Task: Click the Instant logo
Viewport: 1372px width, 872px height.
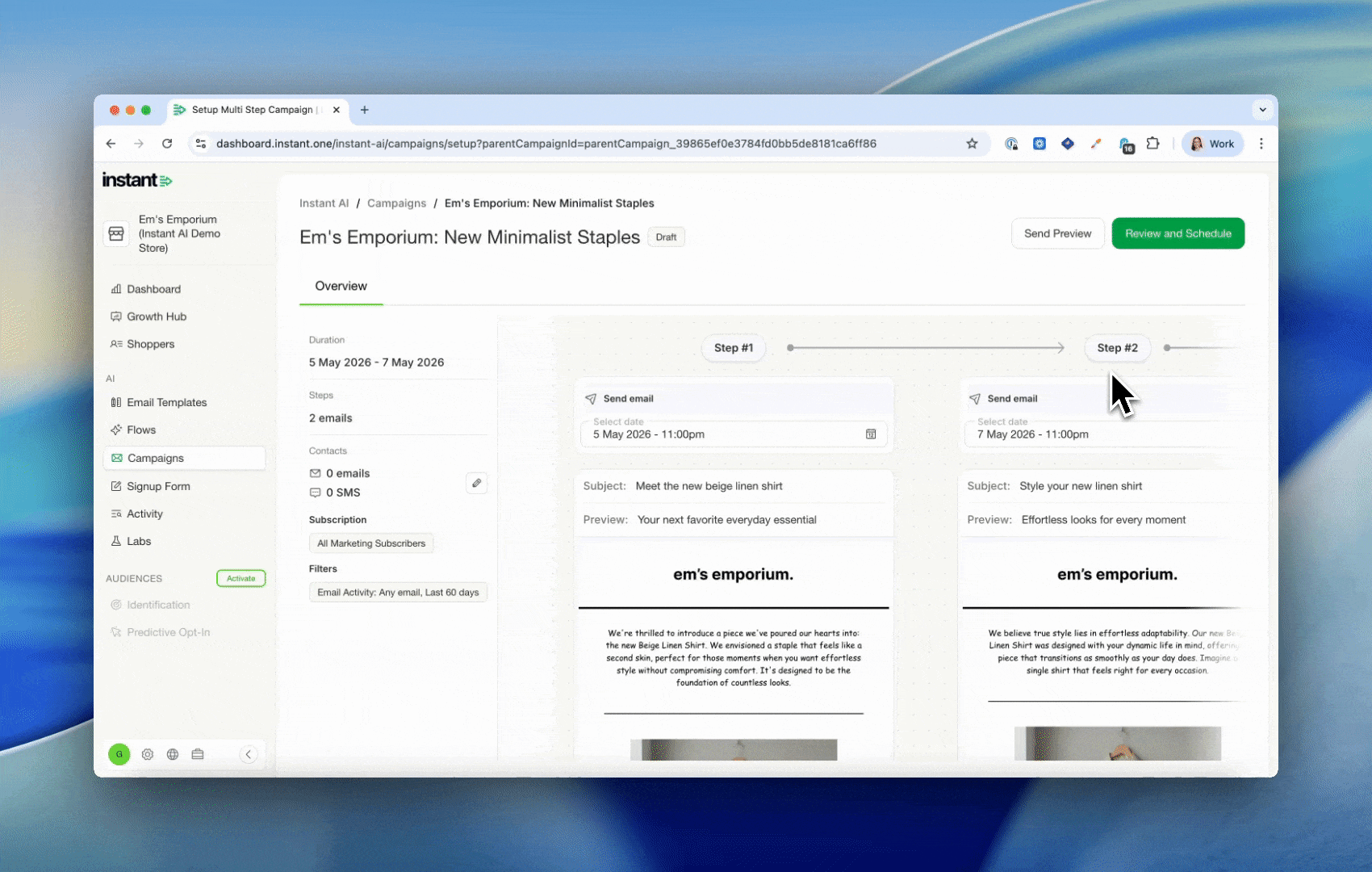Action: pos(137,180)
